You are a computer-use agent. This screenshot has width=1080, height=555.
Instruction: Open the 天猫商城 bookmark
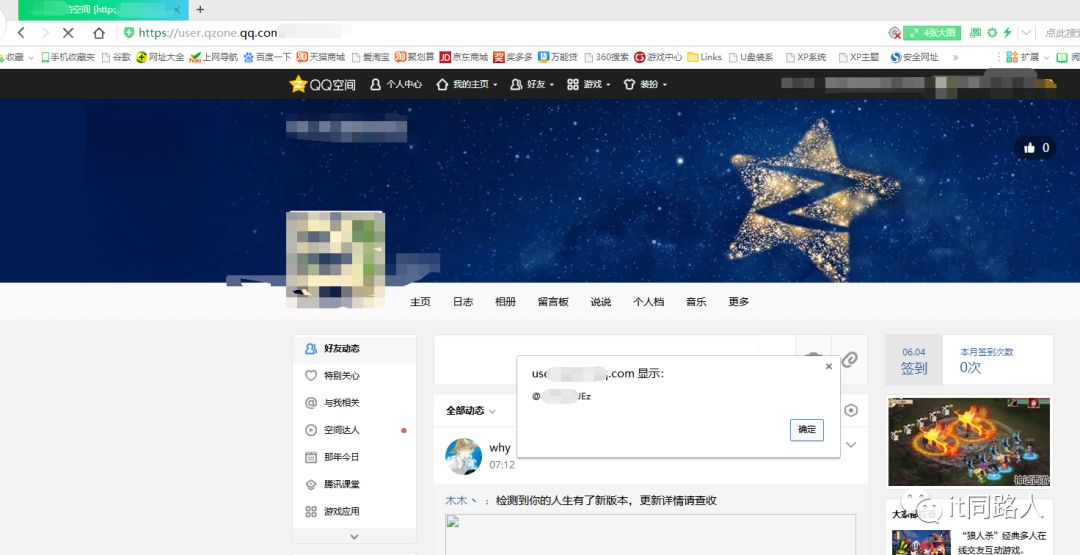click(x=320, y=57)
